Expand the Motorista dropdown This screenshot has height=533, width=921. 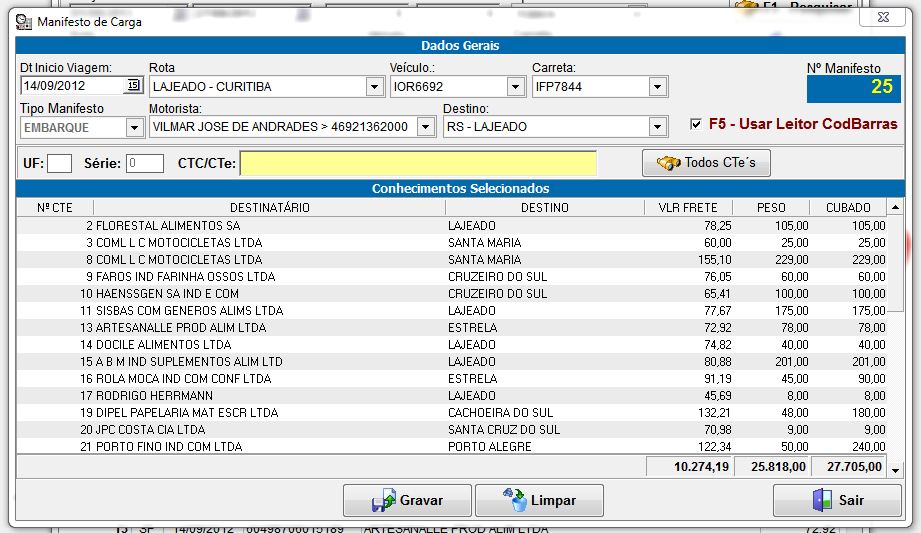(x=426, y=127)
